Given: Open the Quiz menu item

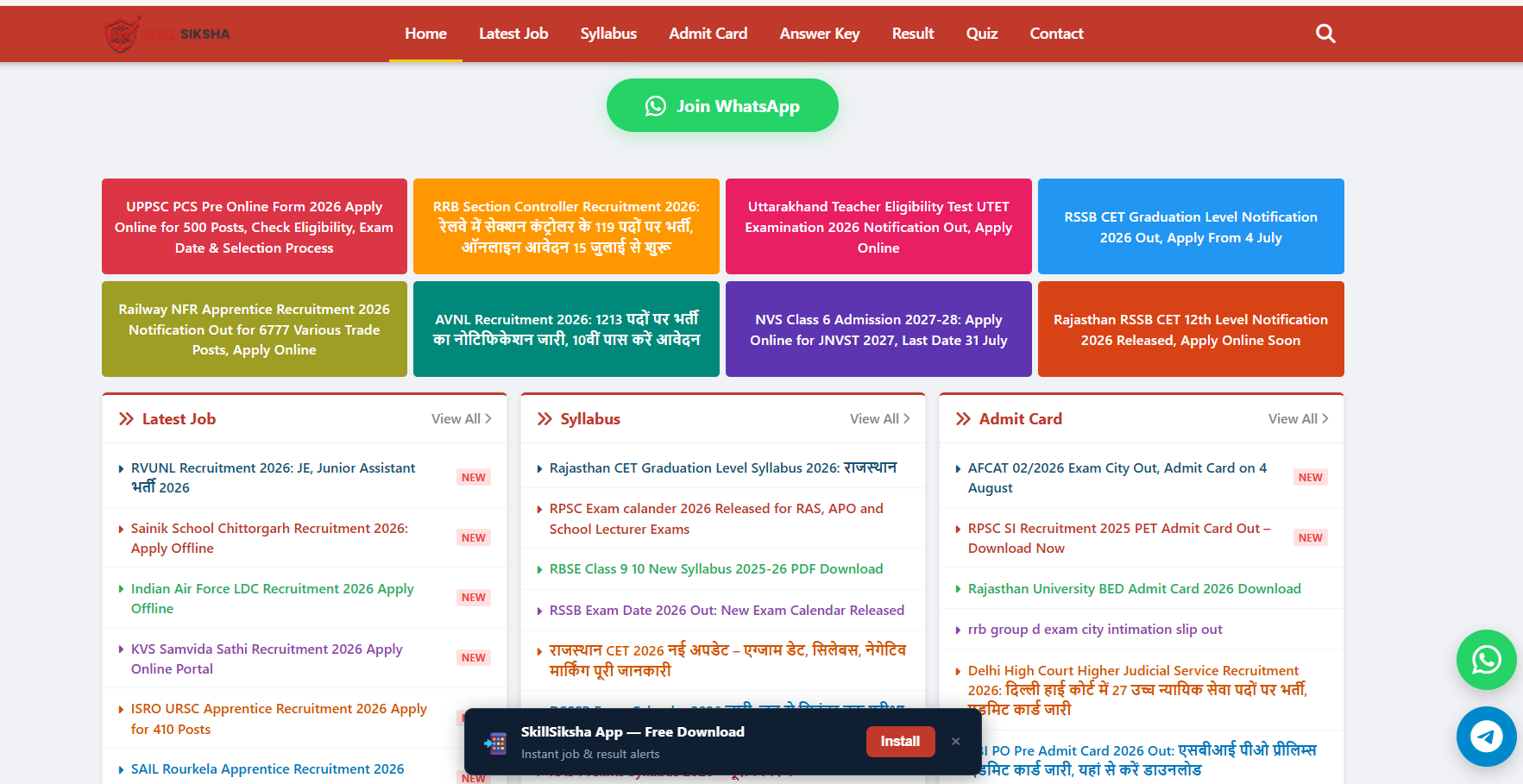Looking at the screenshot, I should pyautogui.click(x=982, y=34).
